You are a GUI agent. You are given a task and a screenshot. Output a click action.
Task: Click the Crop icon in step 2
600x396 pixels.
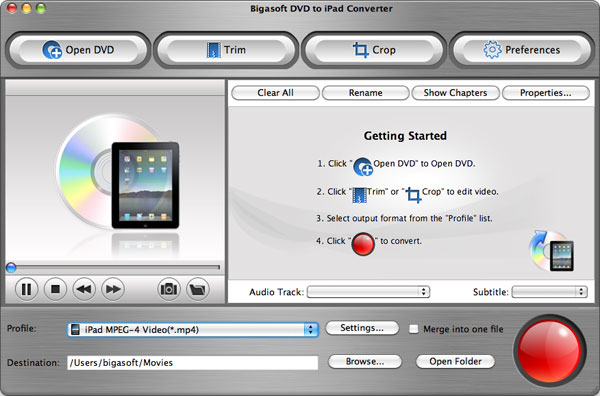point(413,195)
